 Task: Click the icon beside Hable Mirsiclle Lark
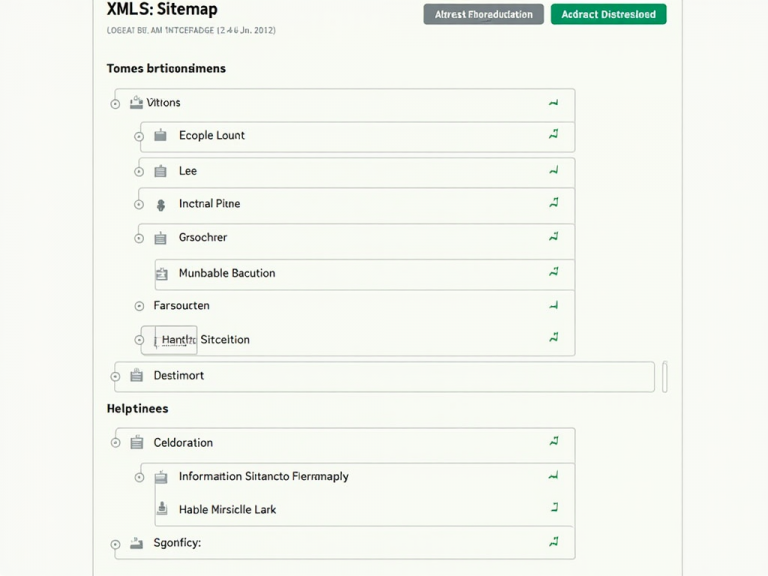[x=162, y=508]
